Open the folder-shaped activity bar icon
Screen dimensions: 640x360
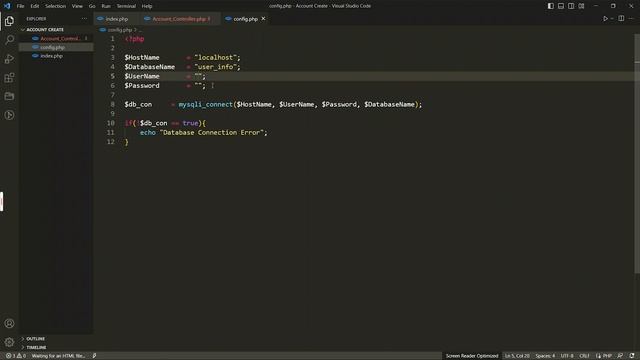9,96
